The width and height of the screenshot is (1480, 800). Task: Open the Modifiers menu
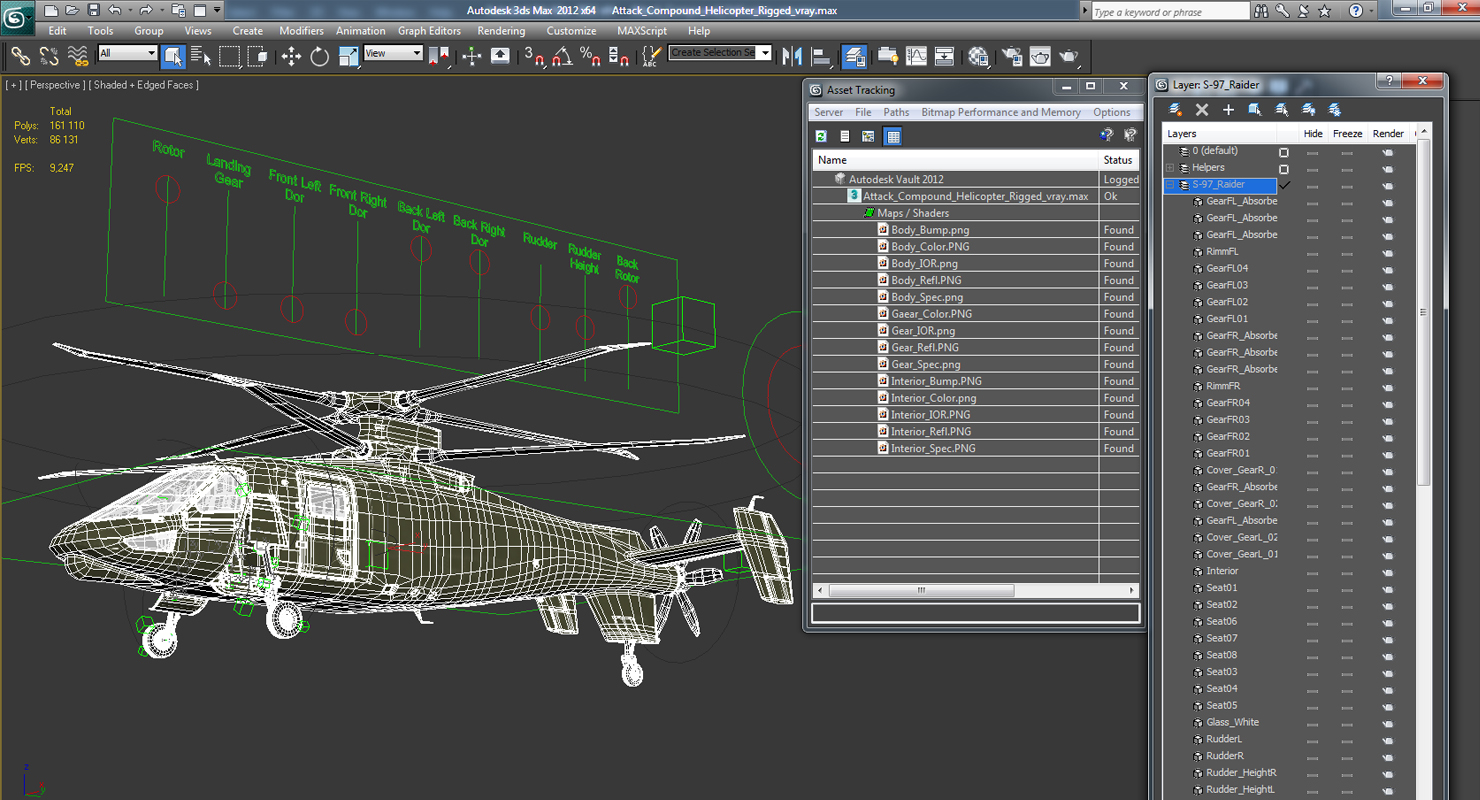coord(301,31)
